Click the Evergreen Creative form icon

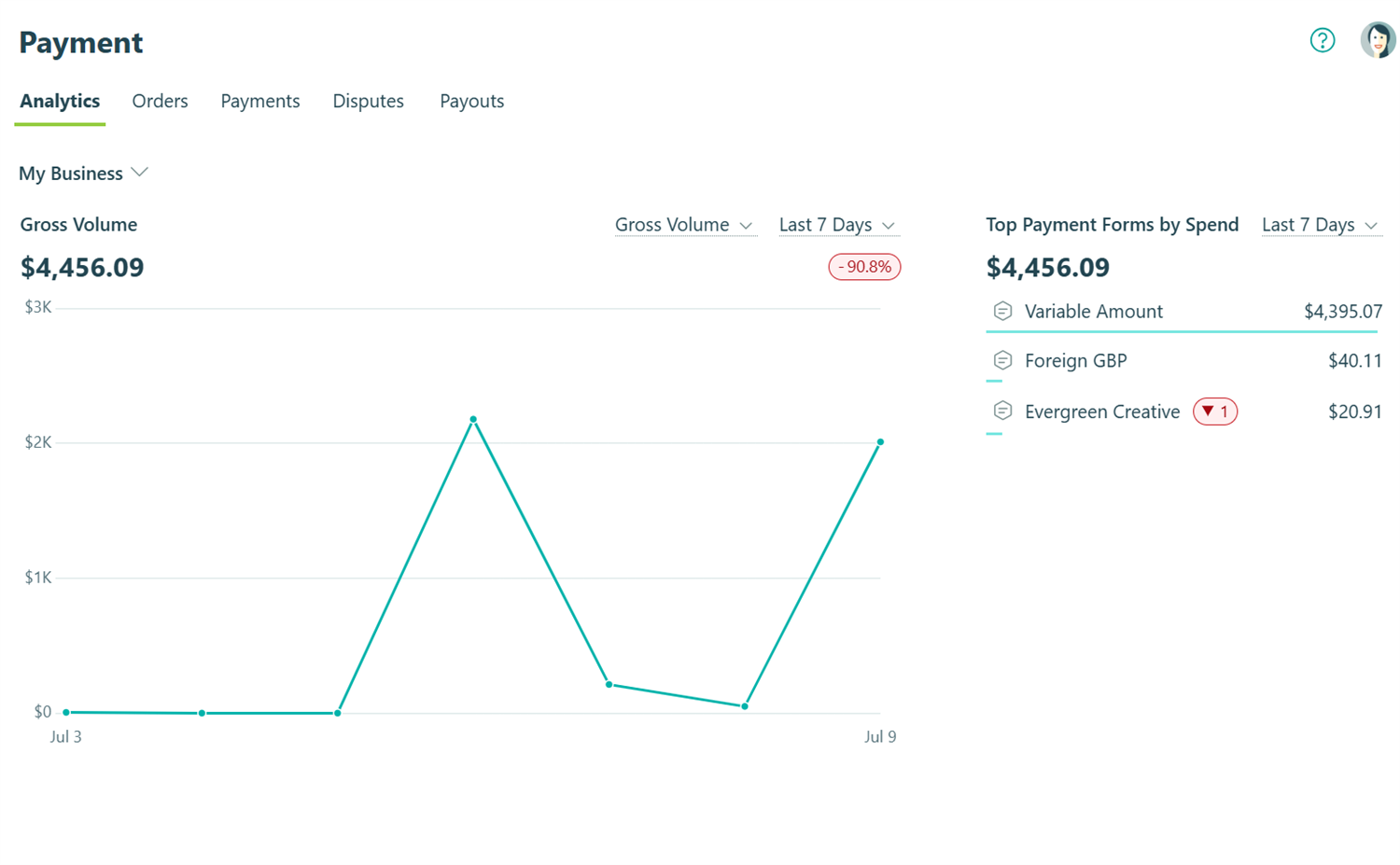[x=1002, y=411]
